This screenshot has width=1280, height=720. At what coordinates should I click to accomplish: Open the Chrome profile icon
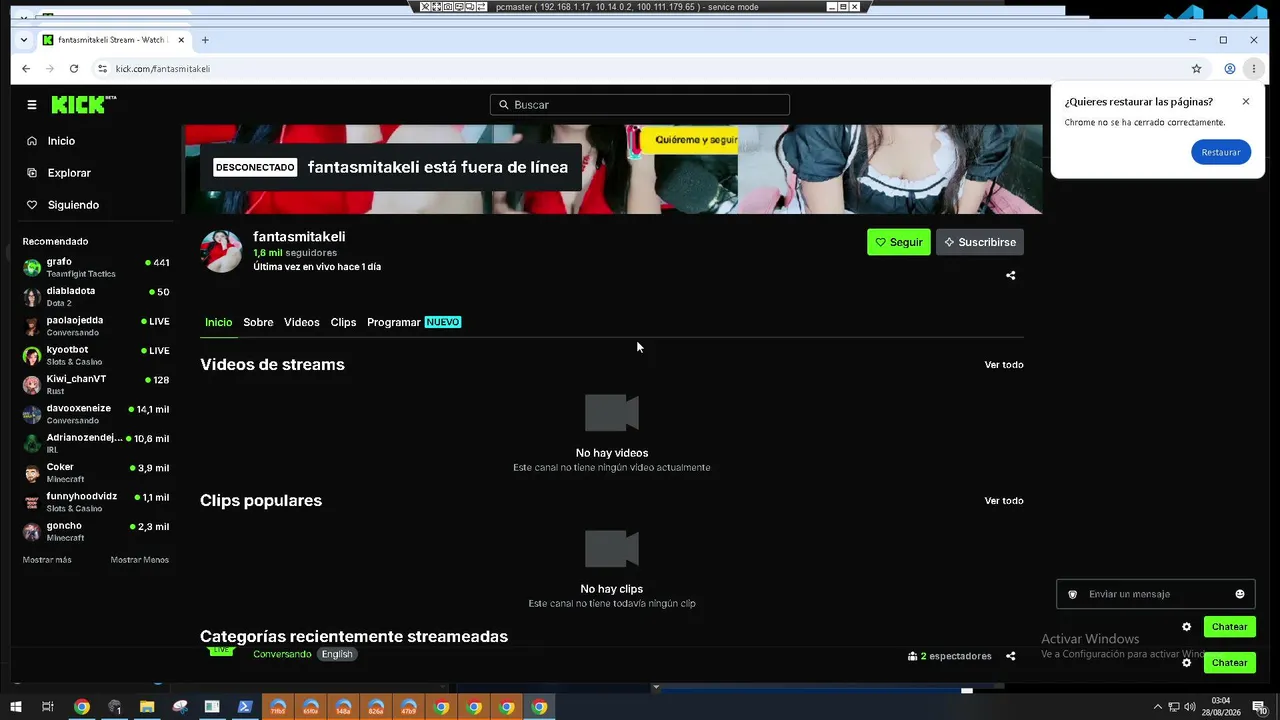pos(1230,69)
